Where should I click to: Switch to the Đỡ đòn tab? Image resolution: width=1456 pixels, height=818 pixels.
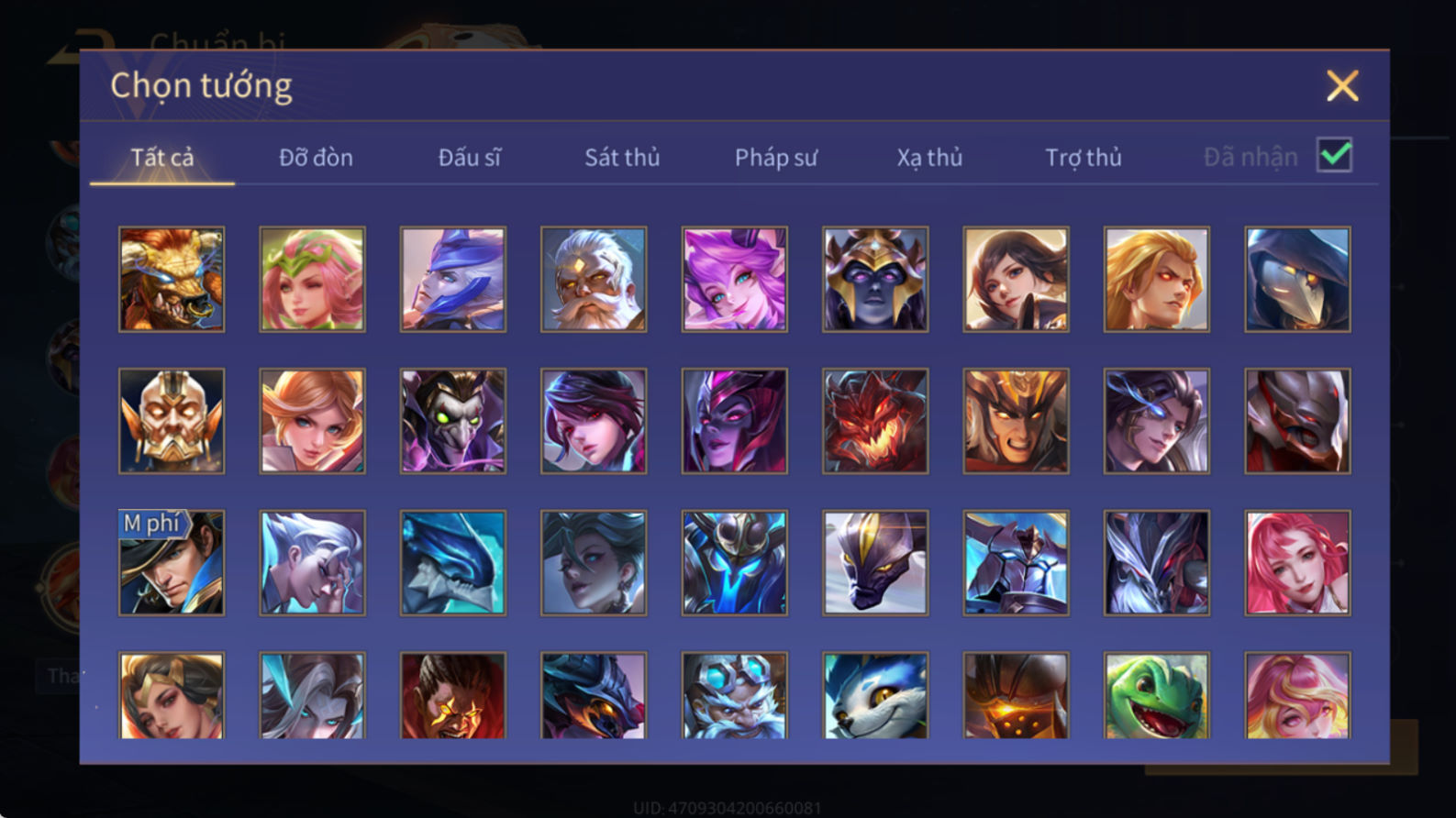316,158
